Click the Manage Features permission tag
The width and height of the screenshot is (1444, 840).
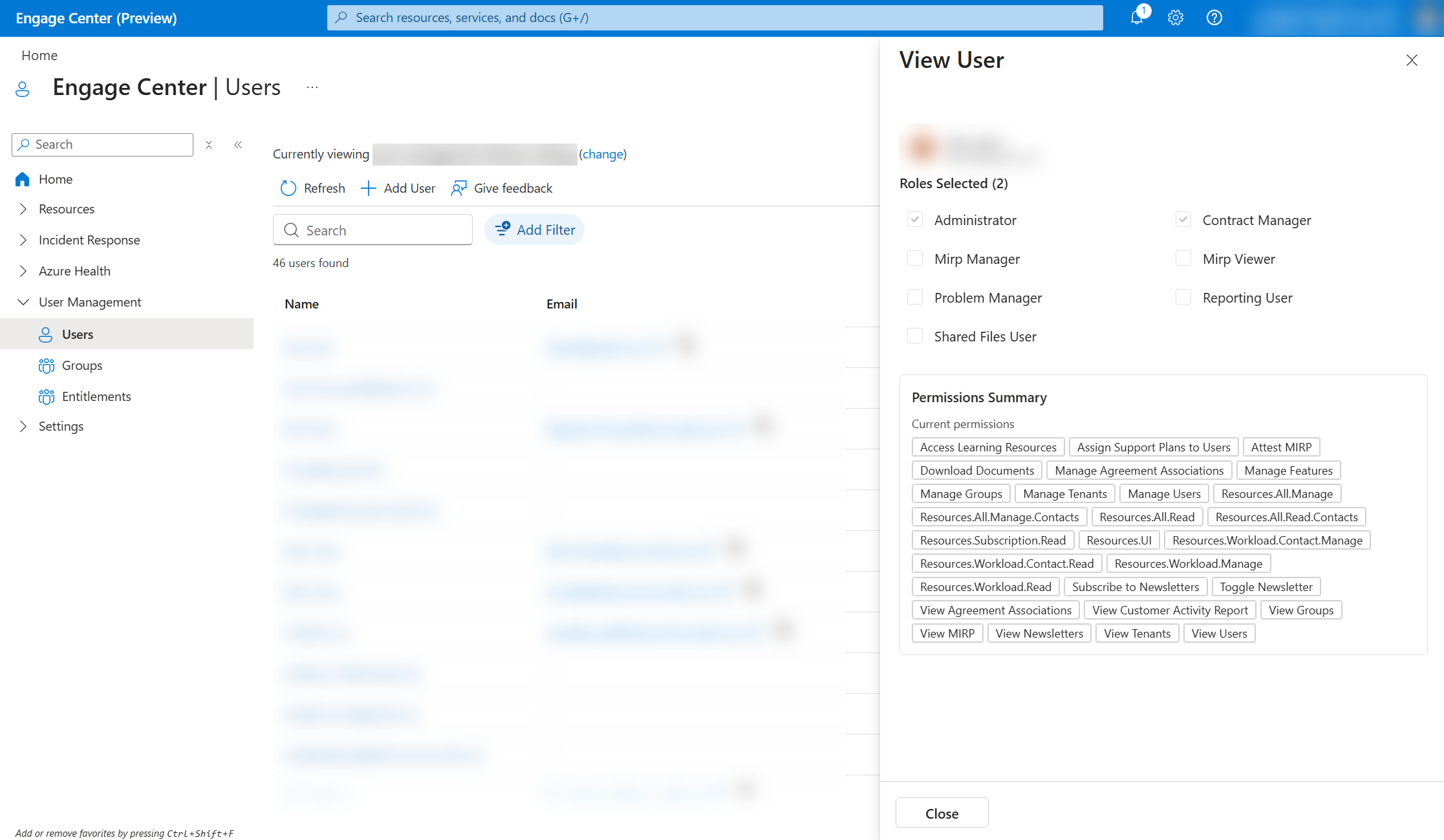[x=1288, y=471]
